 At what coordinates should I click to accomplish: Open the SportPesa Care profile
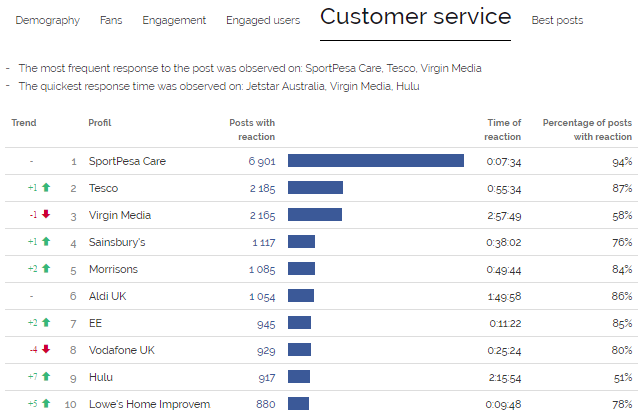tap(127, 161)
